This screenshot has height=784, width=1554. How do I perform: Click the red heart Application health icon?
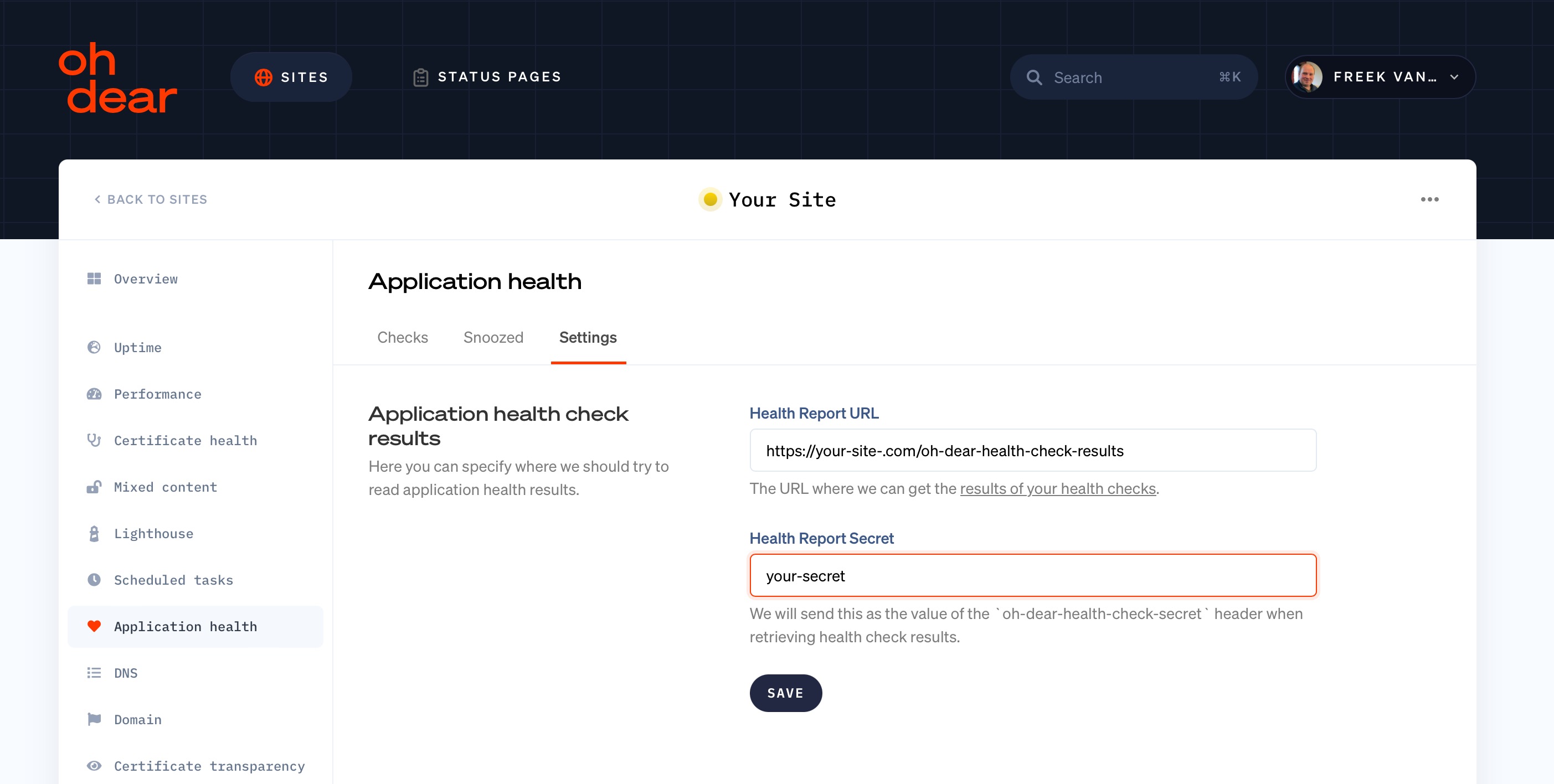[x=94, y=626]
